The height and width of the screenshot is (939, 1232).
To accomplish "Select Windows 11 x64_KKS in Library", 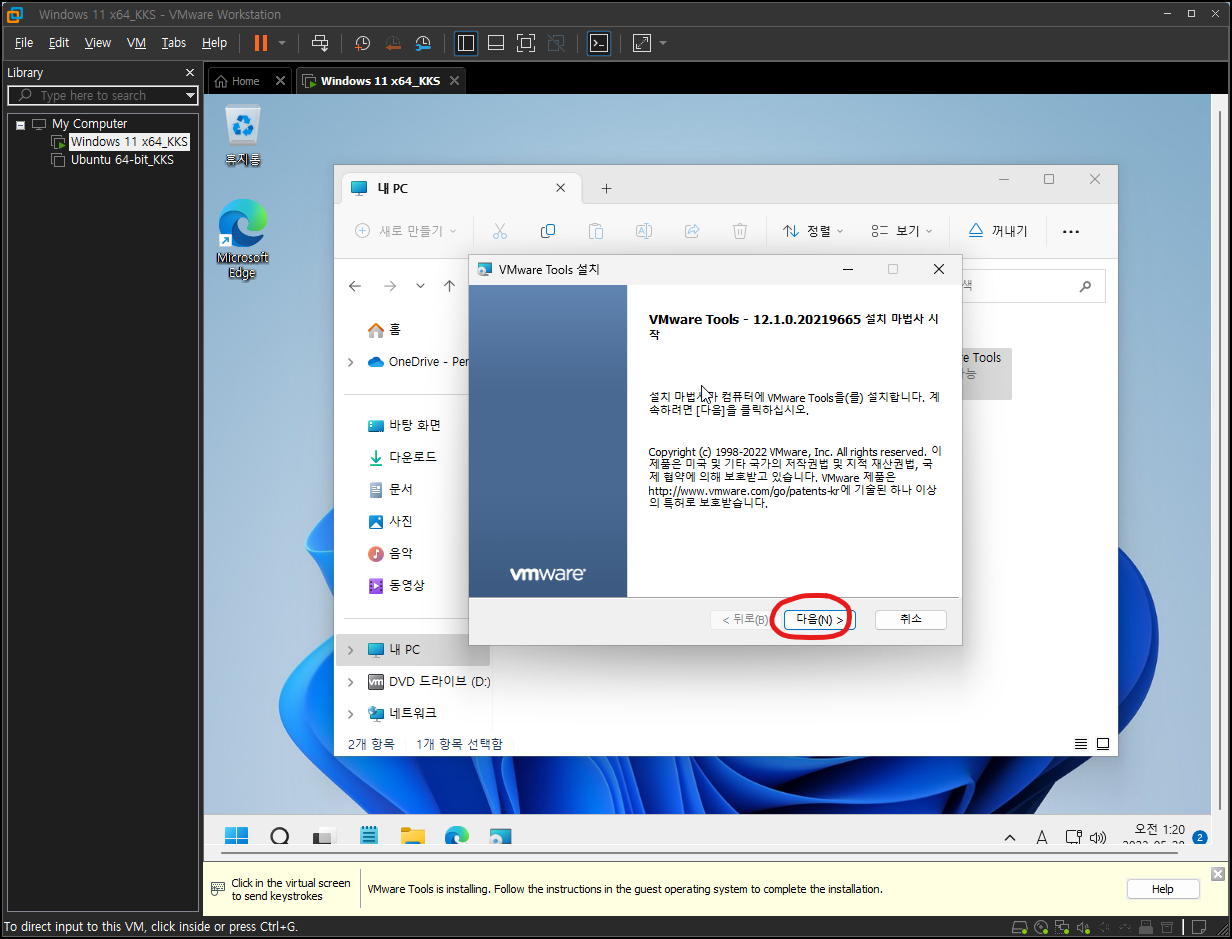I will 129,142.
